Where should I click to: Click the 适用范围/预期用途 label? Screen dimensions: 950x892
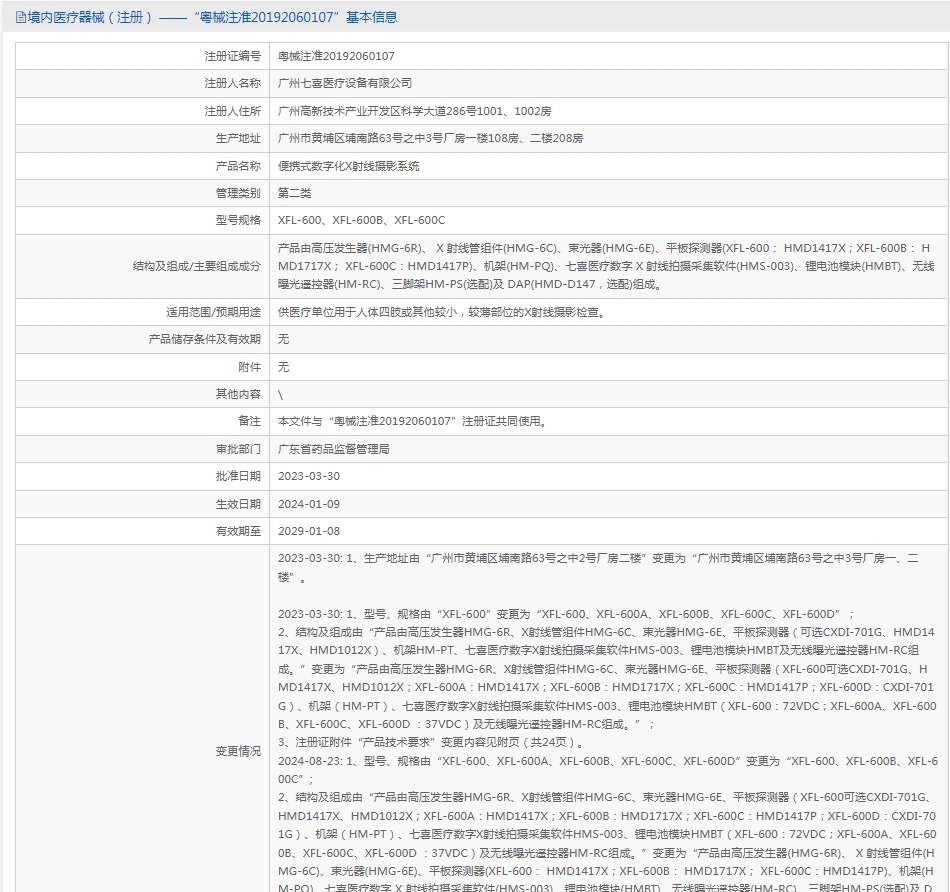pos(214,313)
